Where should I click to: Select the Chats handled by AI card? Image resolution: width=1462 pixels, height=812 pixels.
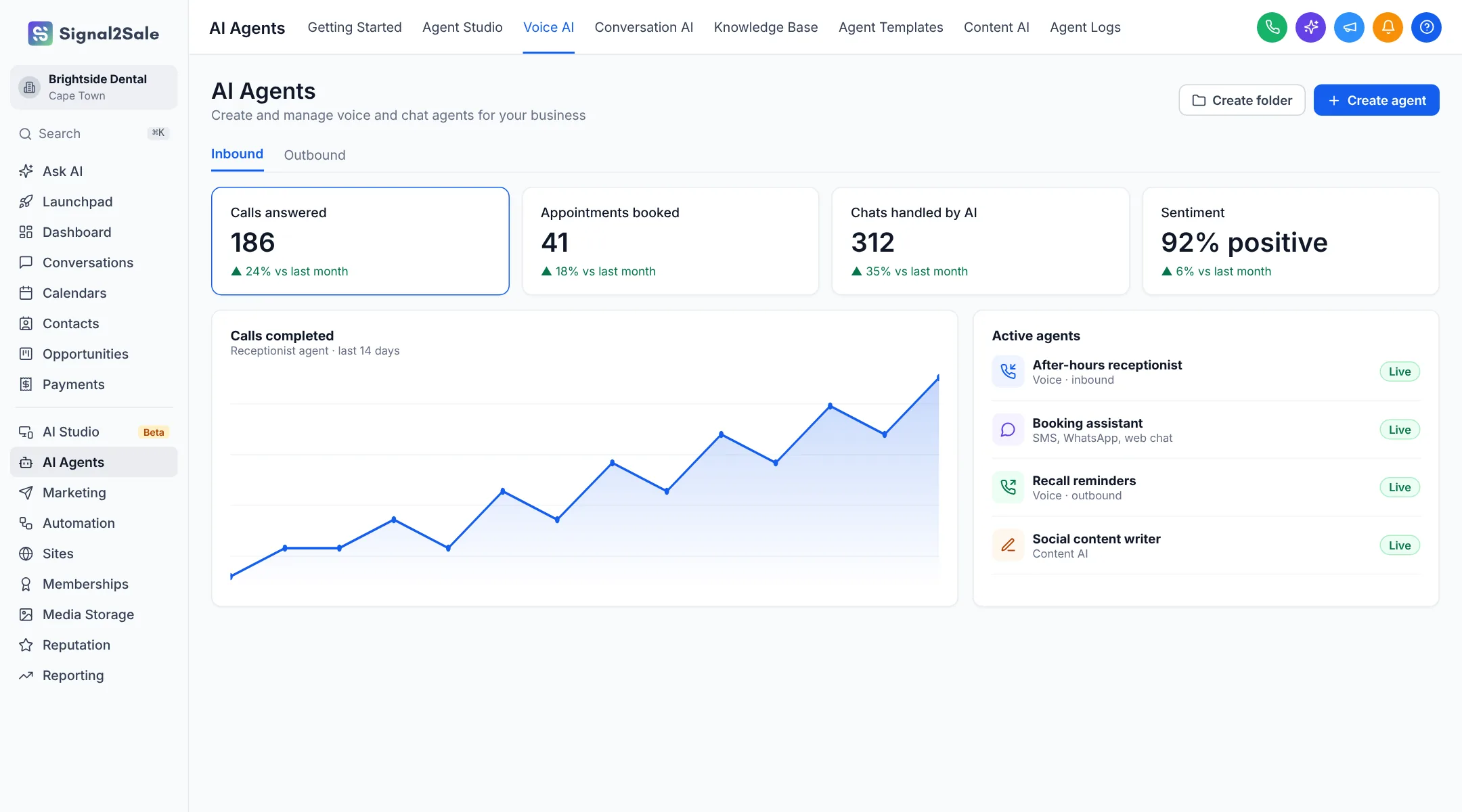[980, 241]
